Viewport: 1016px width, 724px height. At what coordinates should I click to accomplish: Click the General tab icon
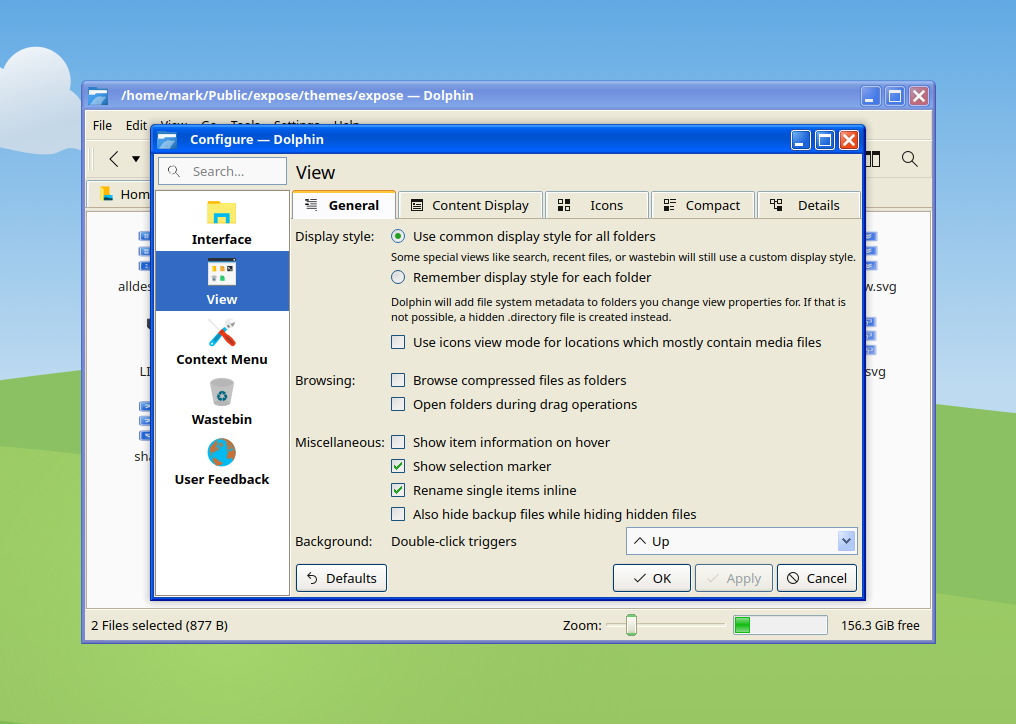[311, 205]
